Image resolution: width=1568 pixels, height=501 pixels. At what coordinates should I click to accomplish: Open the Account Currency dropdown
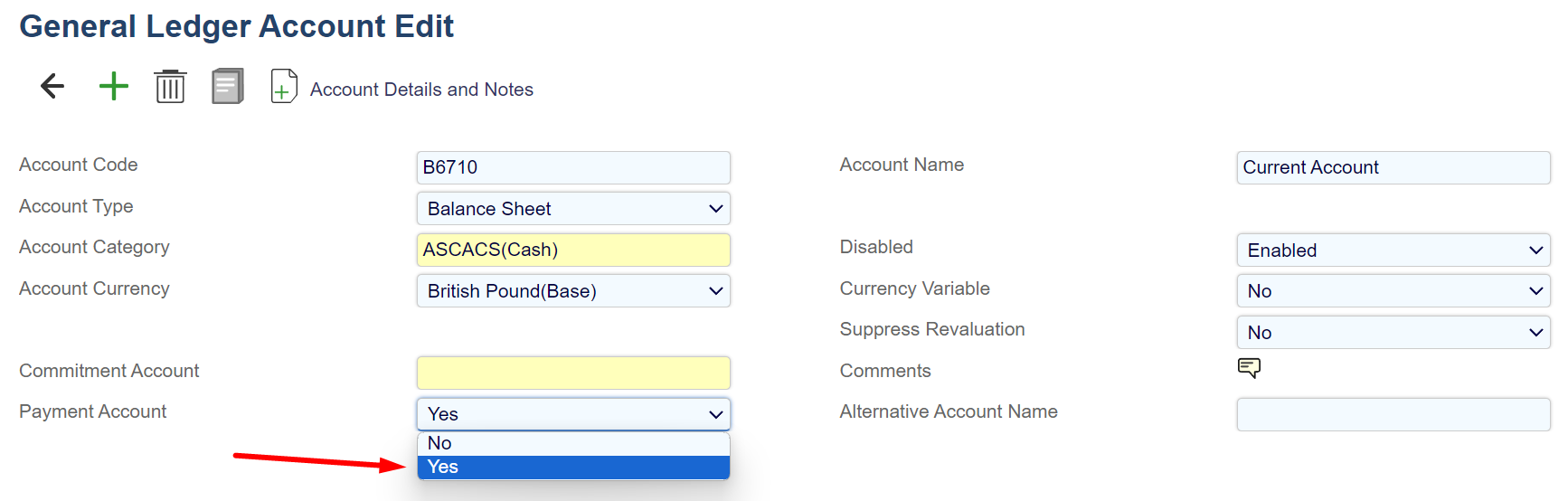(573, 291)
